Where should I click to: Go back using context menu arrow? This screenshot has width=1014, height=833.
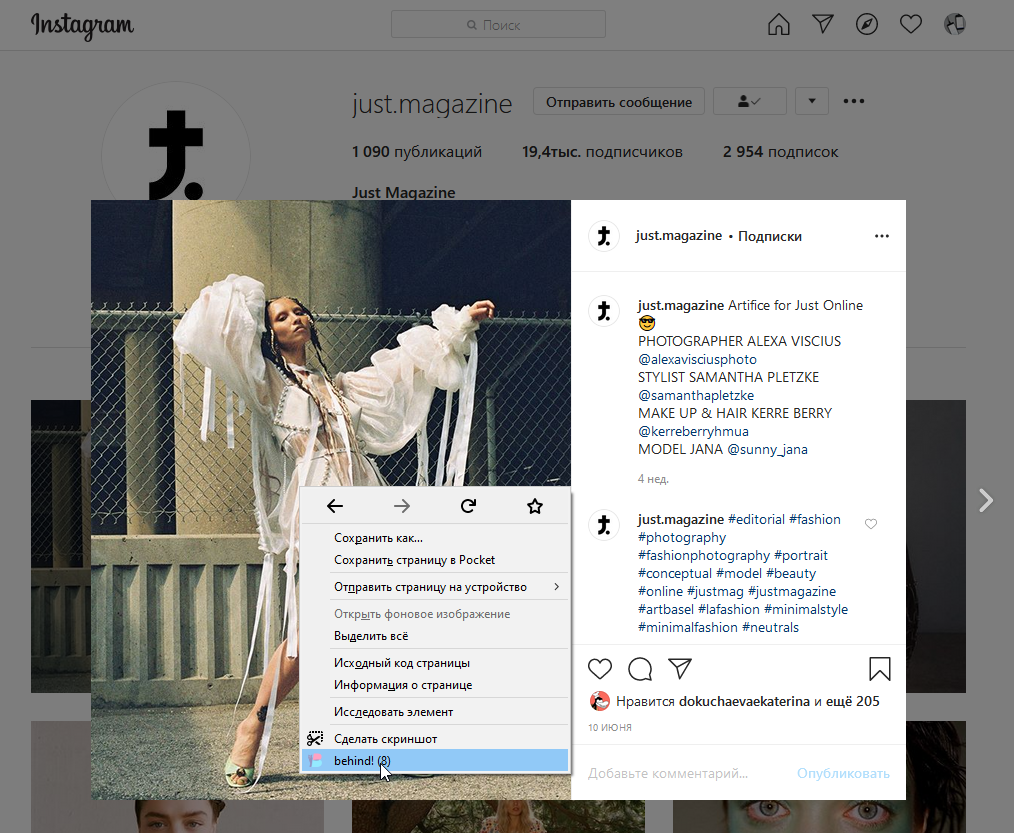pyautogui.click(x=335, y=506)
